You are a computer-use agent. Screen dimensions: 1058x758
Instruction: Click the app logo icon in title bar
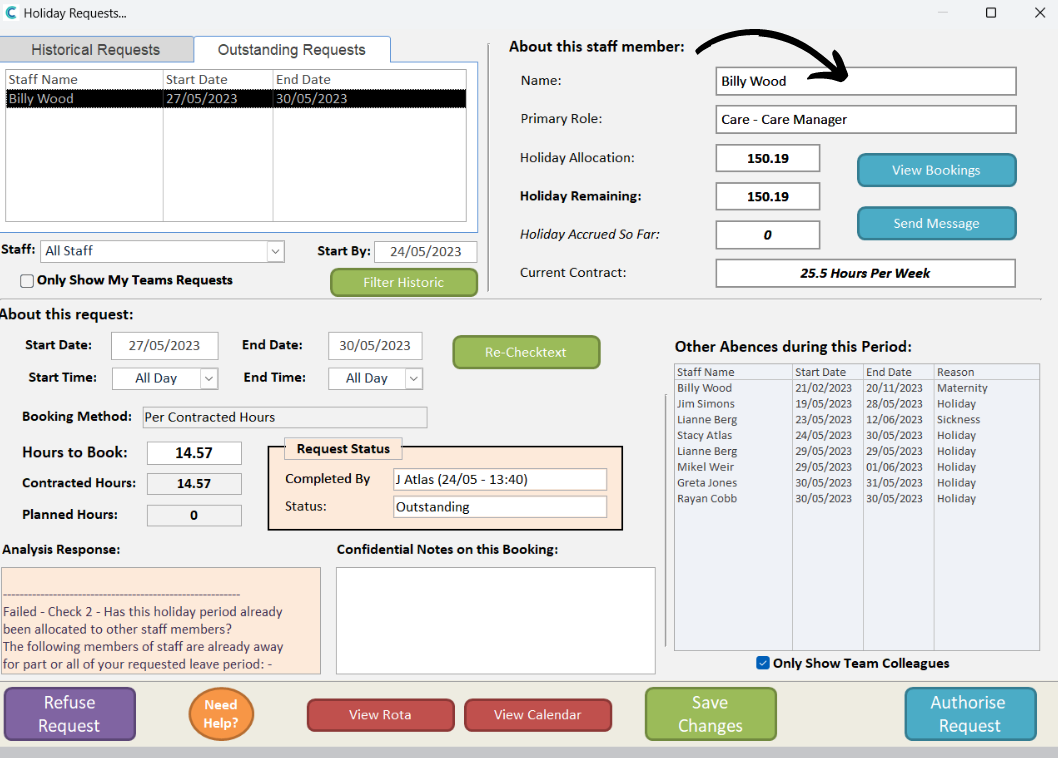11,14
